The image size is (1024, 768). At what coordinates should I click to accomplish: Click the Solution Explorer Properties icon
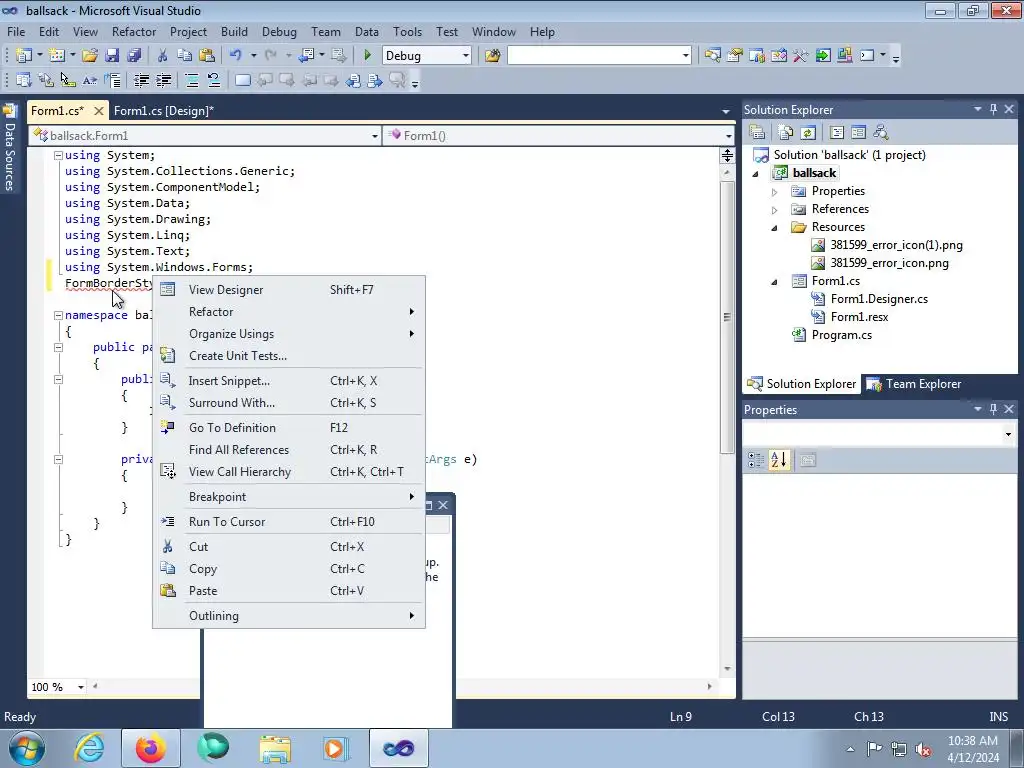click(757, 133)
